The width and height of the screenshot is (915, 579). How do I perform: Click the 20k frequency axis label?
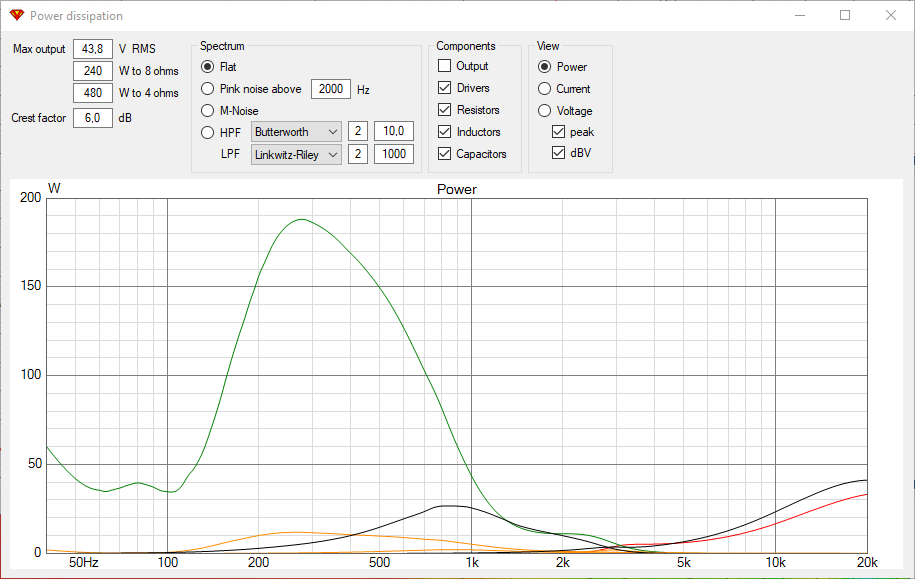click(x=867, y=563)
